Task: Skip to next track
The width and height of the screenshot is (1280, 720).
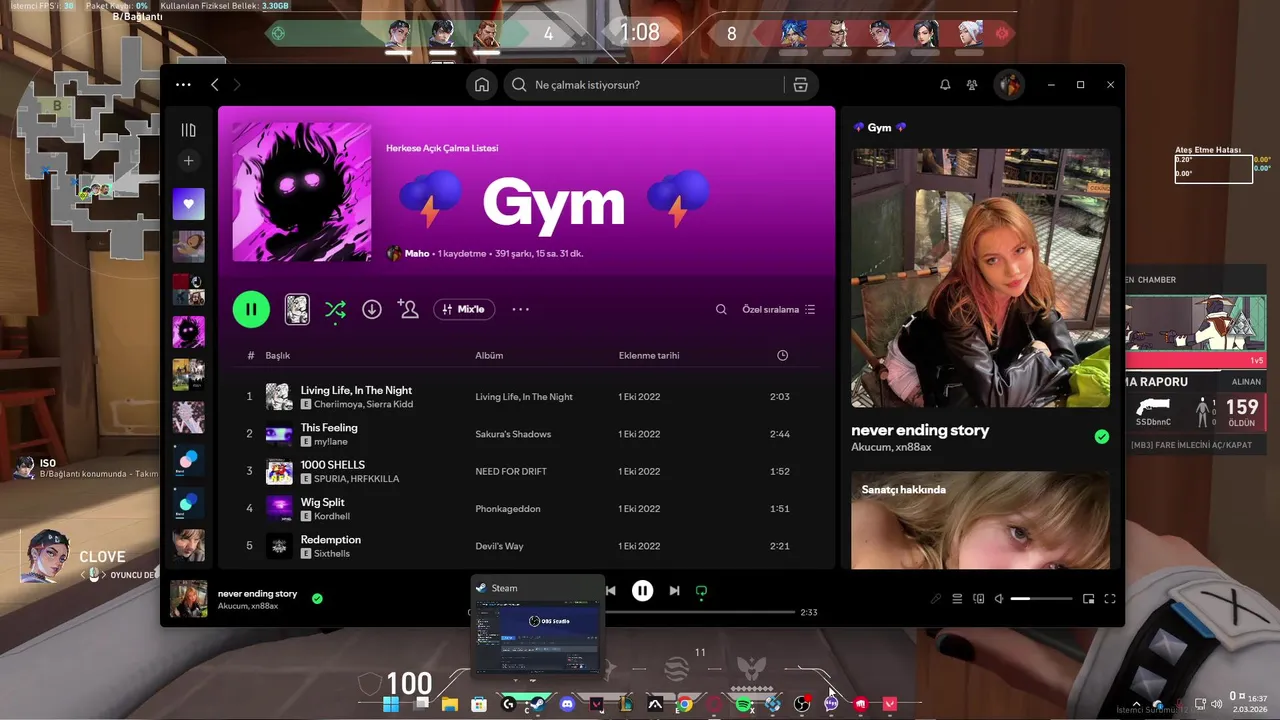Action: tap(674, 591)
